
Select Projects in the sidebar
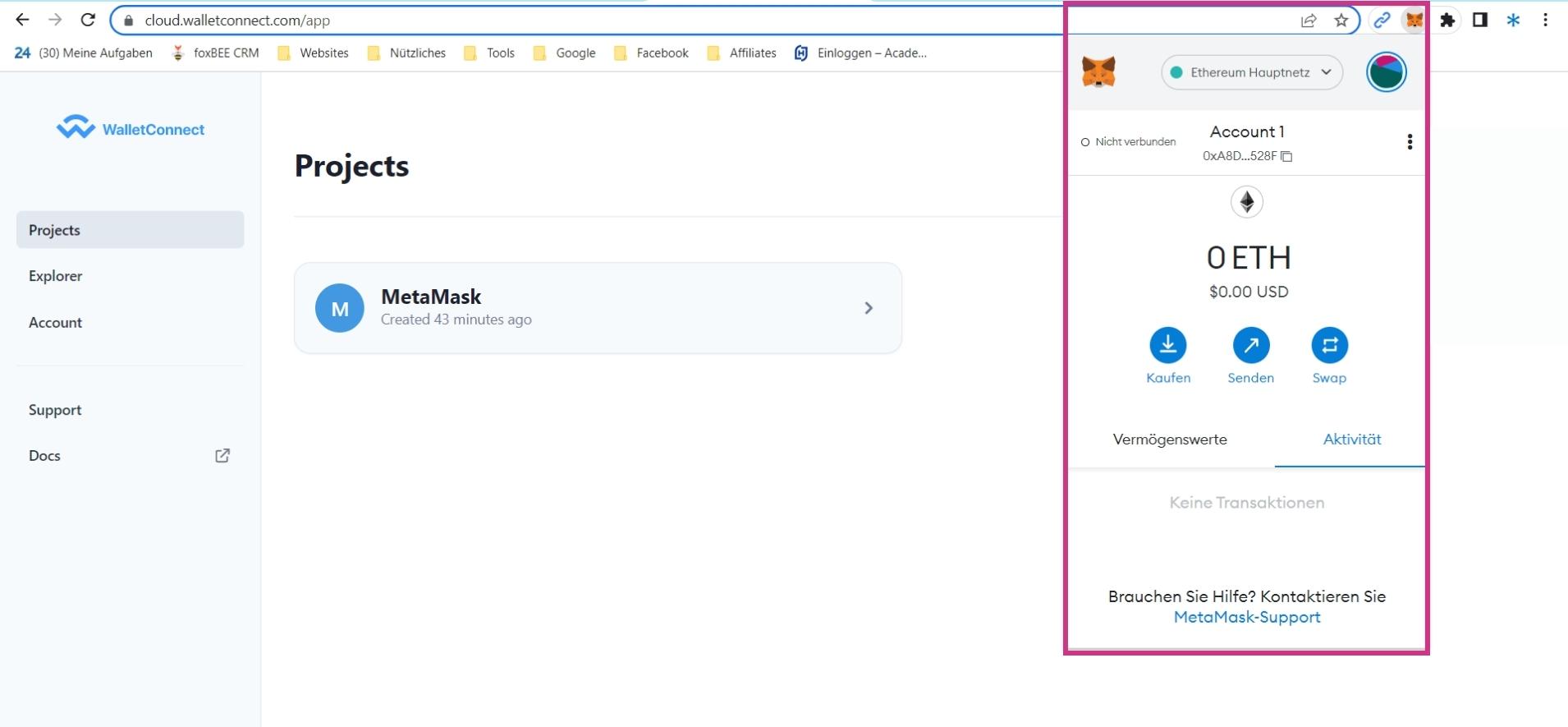[x=131, y=230]
